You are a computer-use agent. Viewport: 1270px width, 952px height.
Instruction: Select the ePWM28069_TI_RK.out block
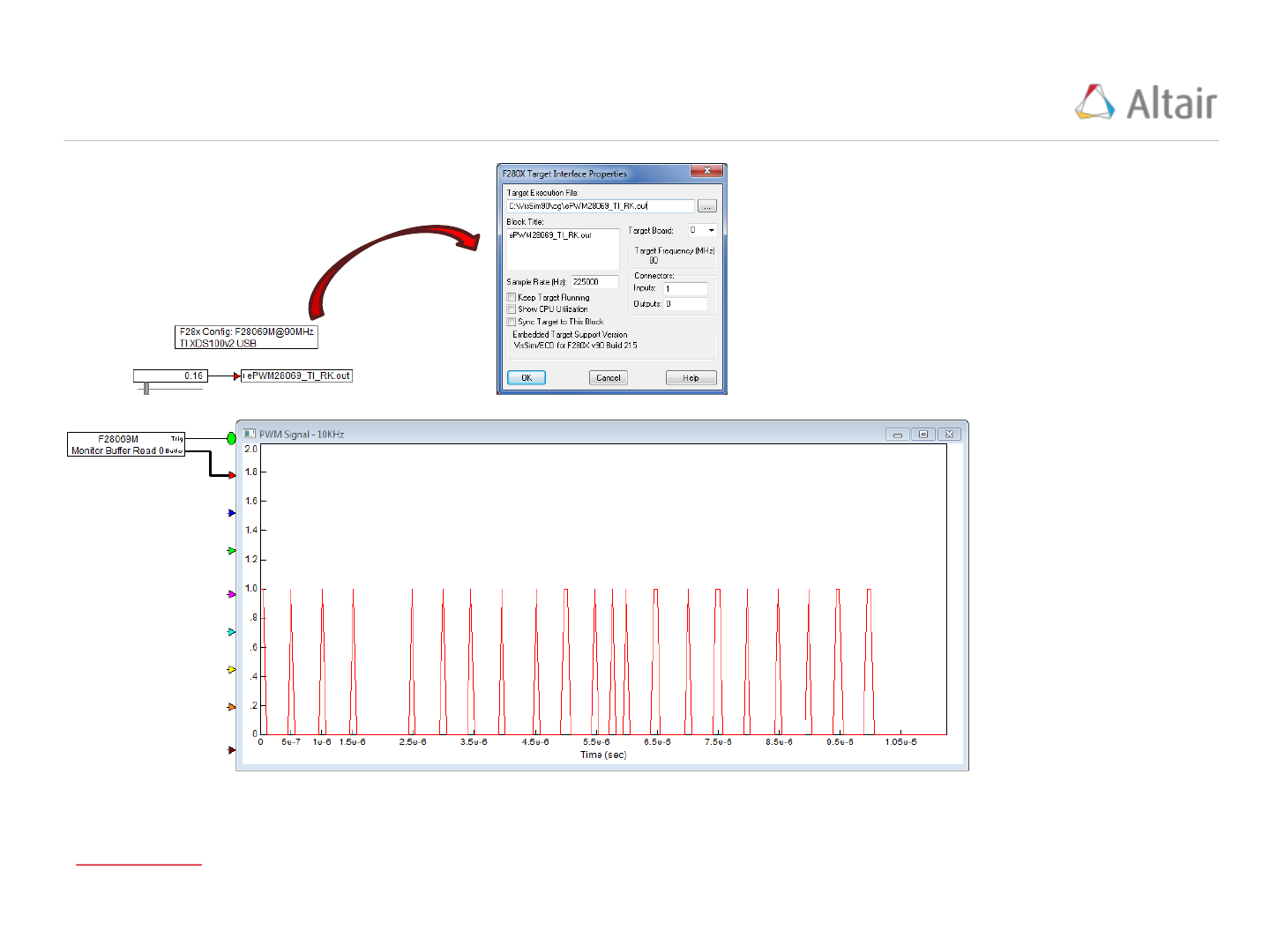tap(296, 376)
